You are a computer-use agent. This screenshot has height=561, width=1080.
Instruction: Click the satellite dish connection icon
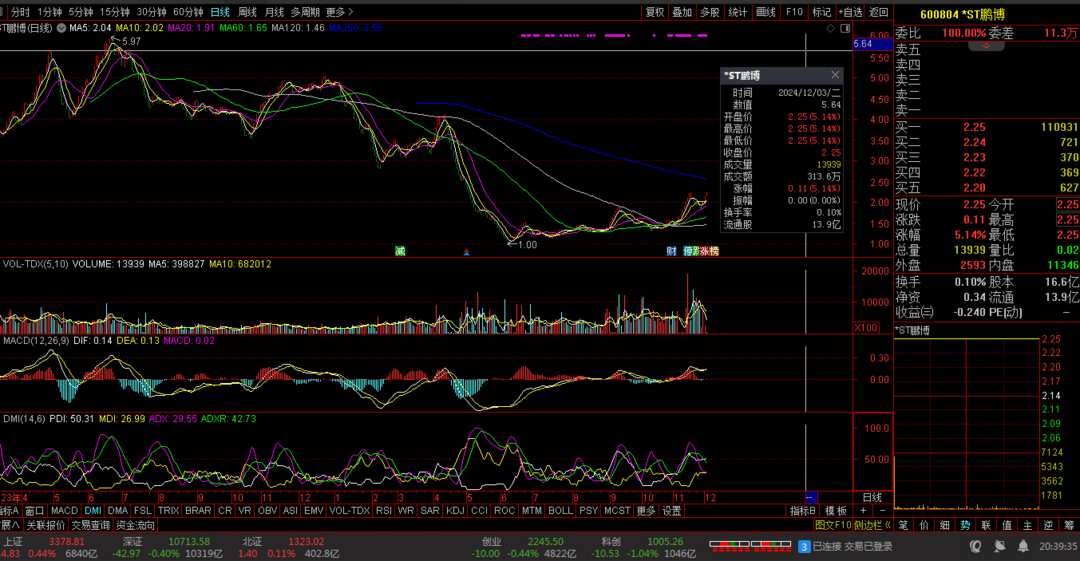[999, 547]
